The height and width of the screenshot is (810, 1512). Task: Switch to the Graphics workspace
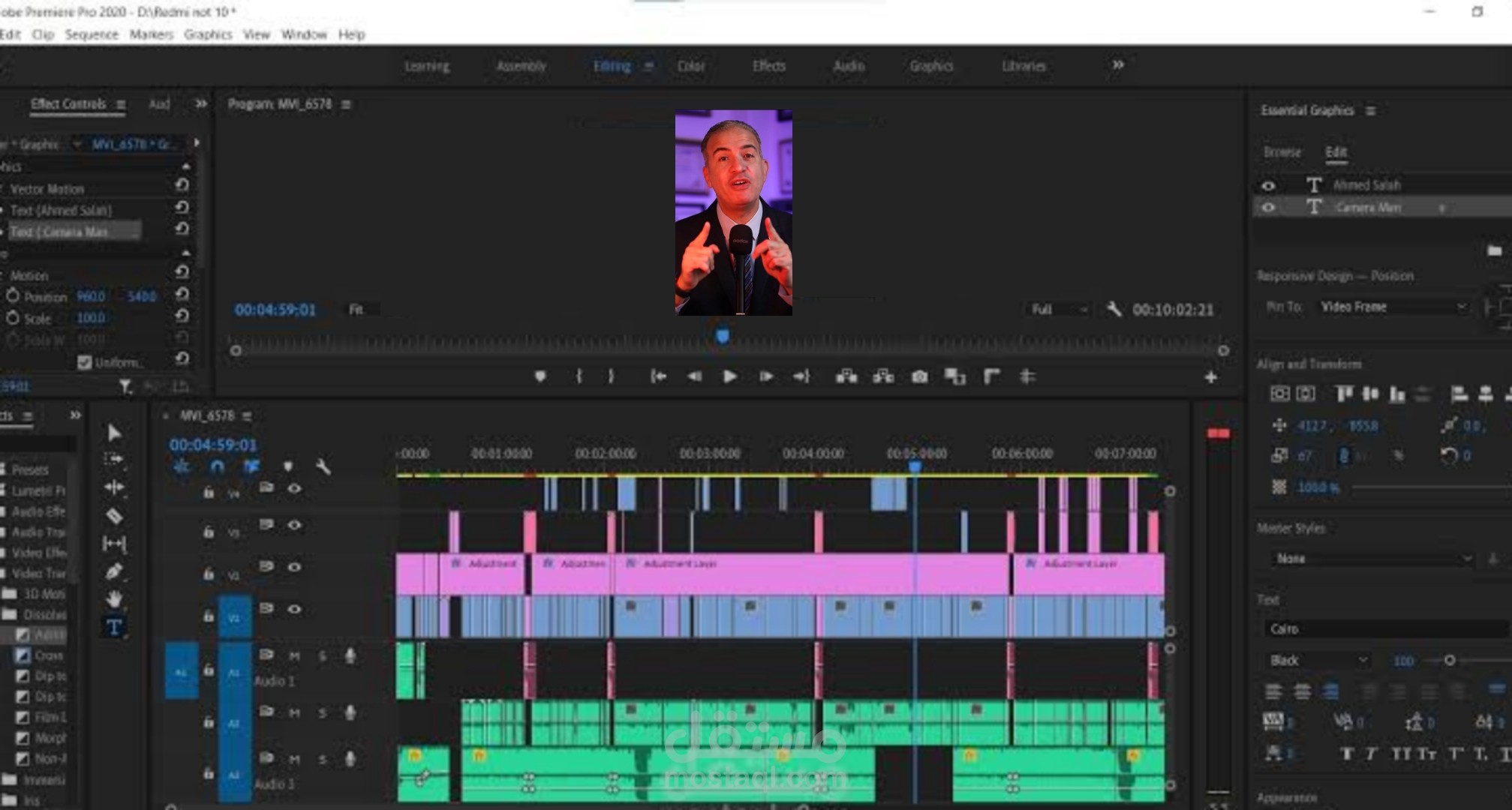coord(931,66)
